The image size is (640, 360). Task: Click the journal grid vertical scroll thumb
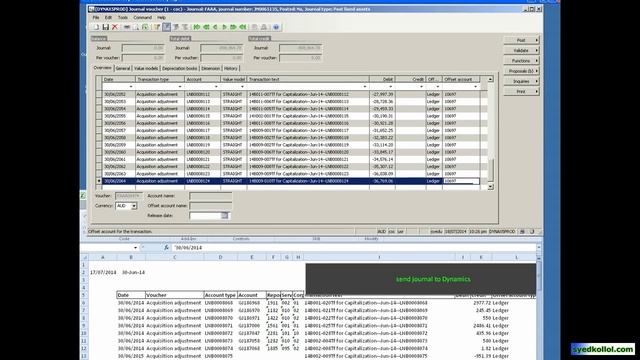[x=491, y=170]
